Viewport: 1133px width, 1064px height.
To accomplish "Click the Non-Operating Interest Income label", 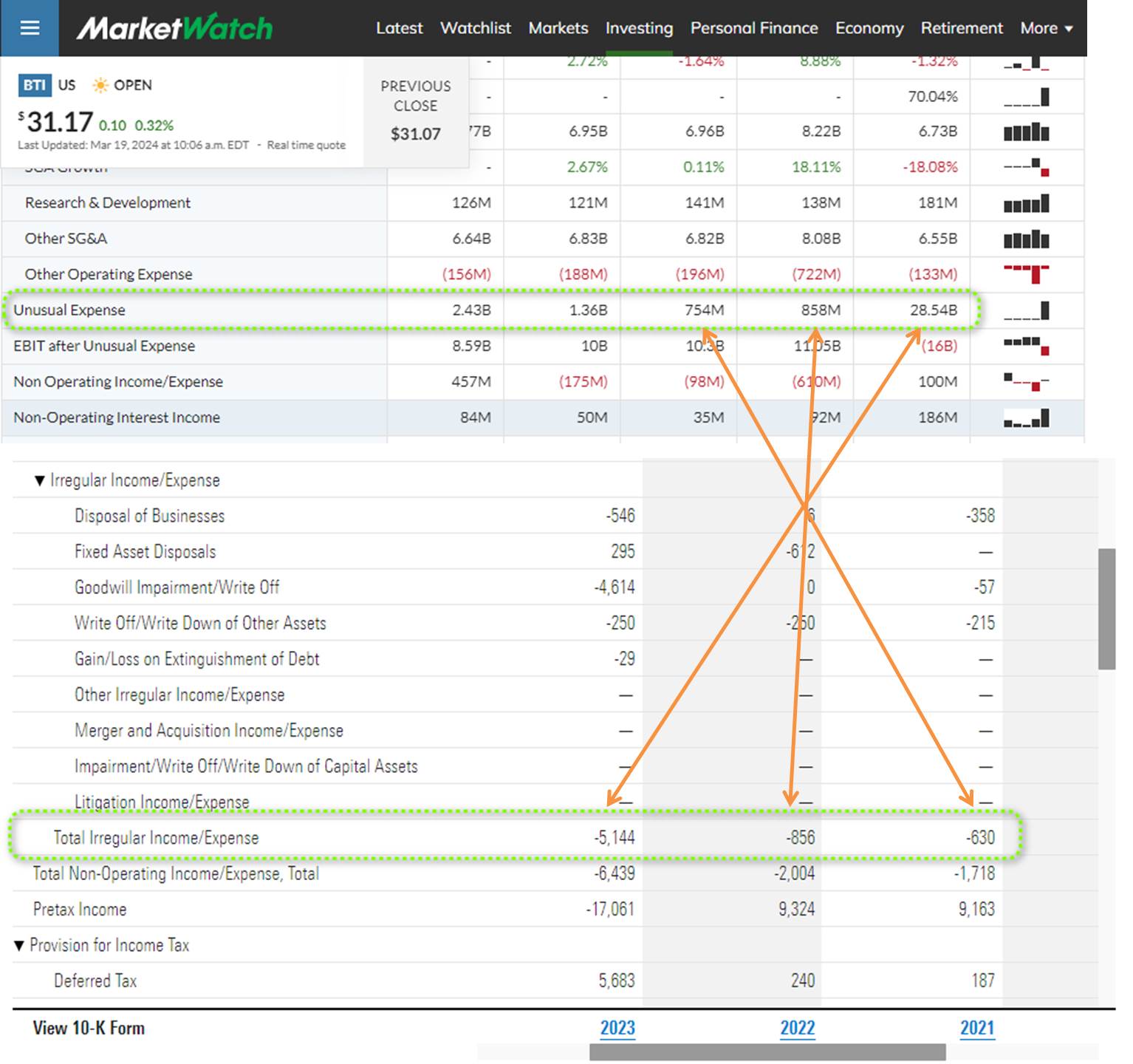I will tap(117, 417).
